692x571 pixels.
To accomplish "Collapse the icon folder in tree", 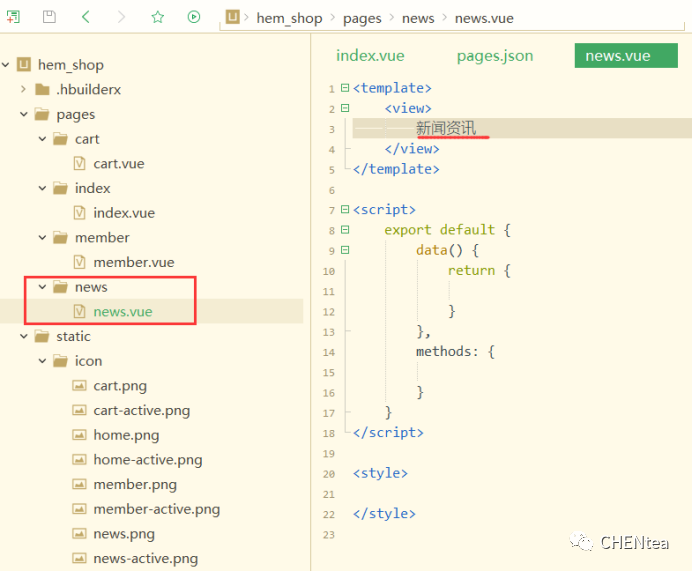I will tap(43, 361).
